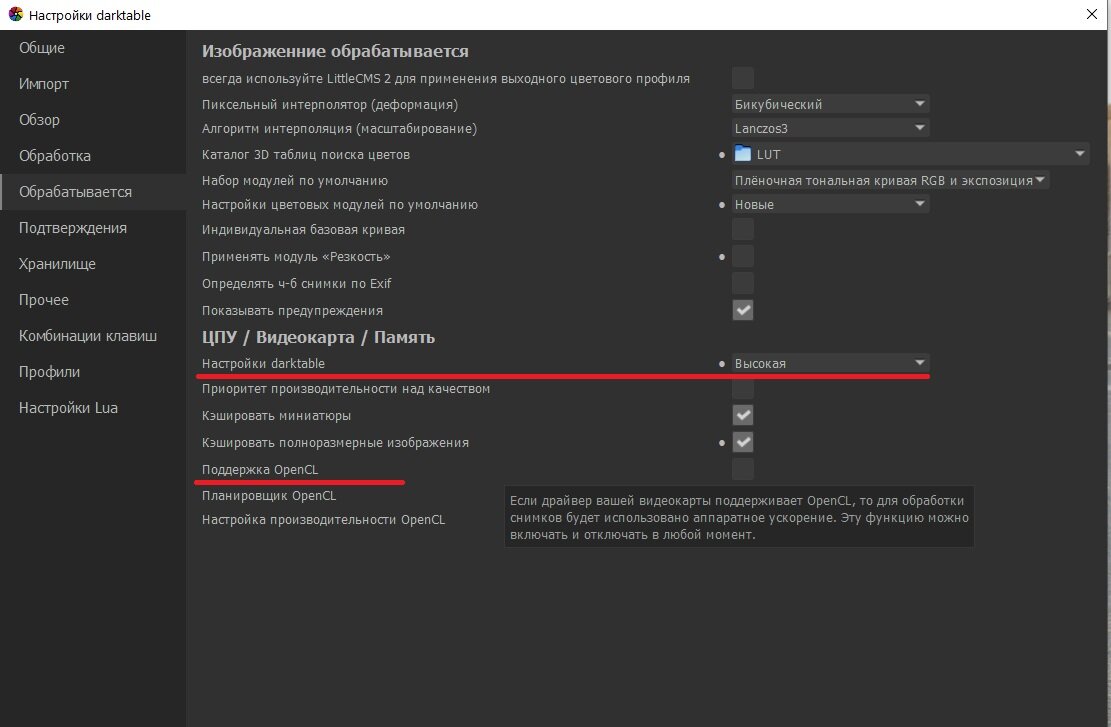
Task: Click the darktable app icon in title bar
Action: point(15,14)
